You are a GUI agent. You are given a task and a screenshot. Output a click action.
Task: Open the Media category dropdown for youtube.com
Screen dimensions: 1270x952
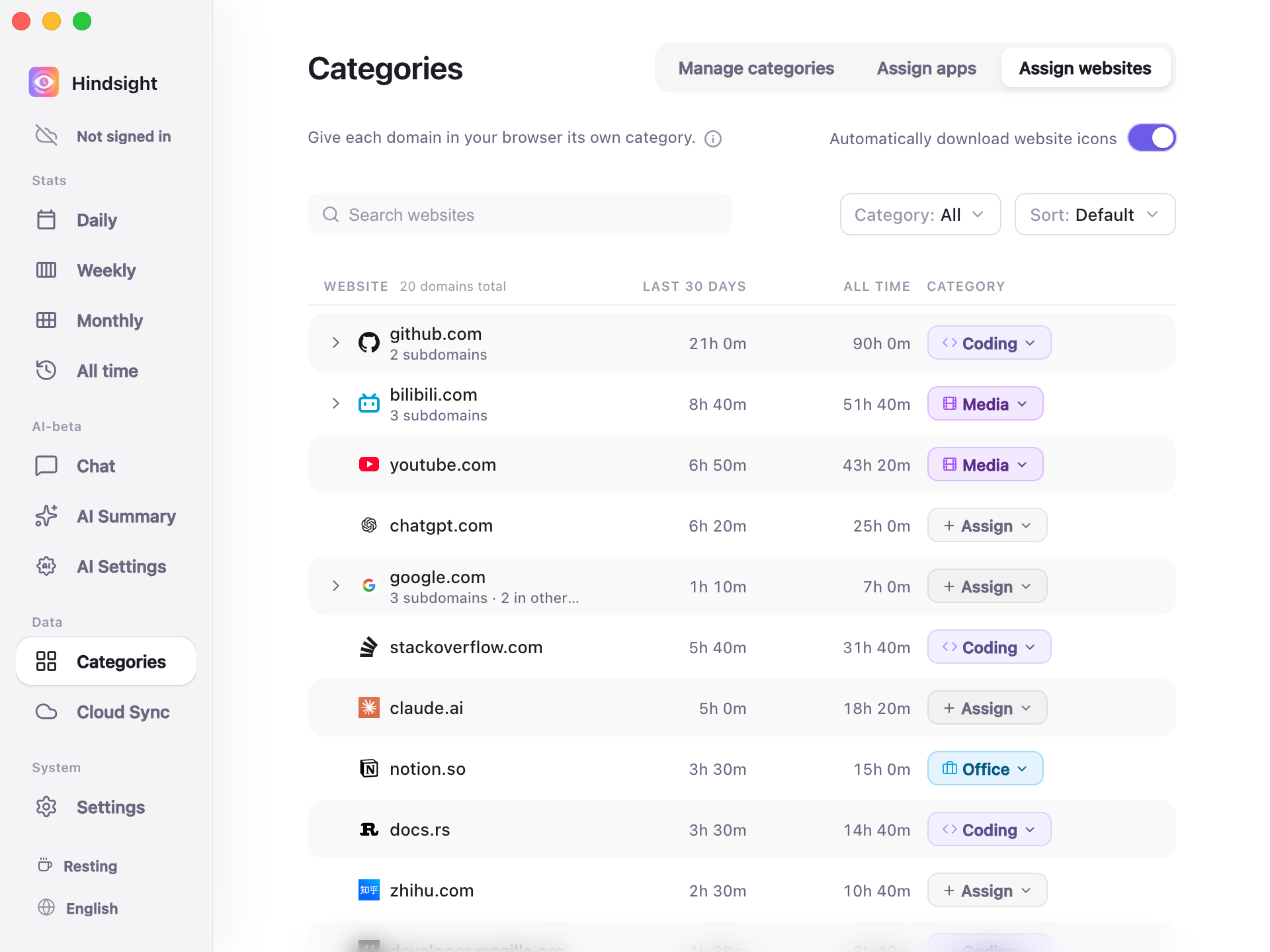coord(985,464)
